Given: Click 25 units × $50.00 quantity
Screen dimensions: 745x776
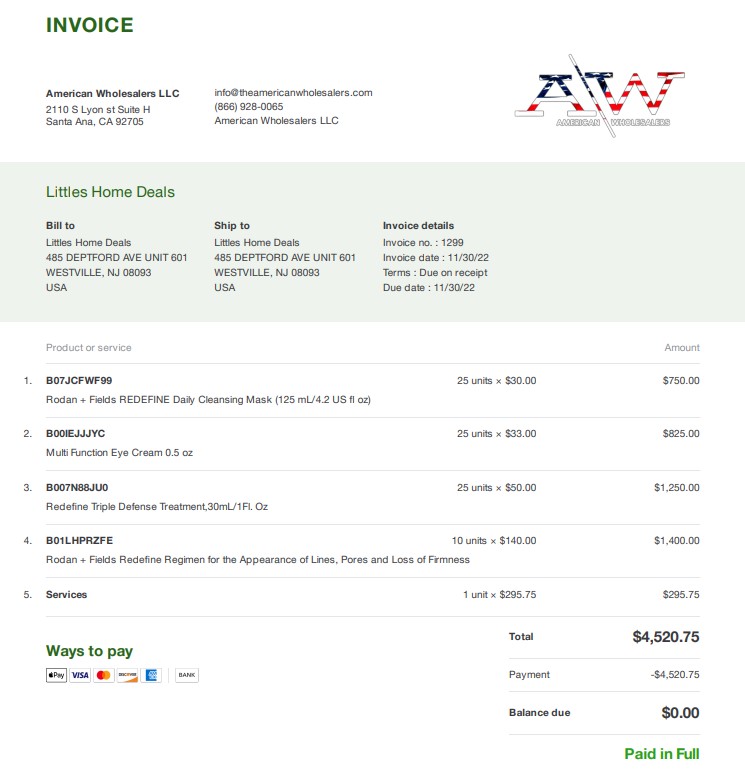Looking at the screenshot, I should point(497,487).
